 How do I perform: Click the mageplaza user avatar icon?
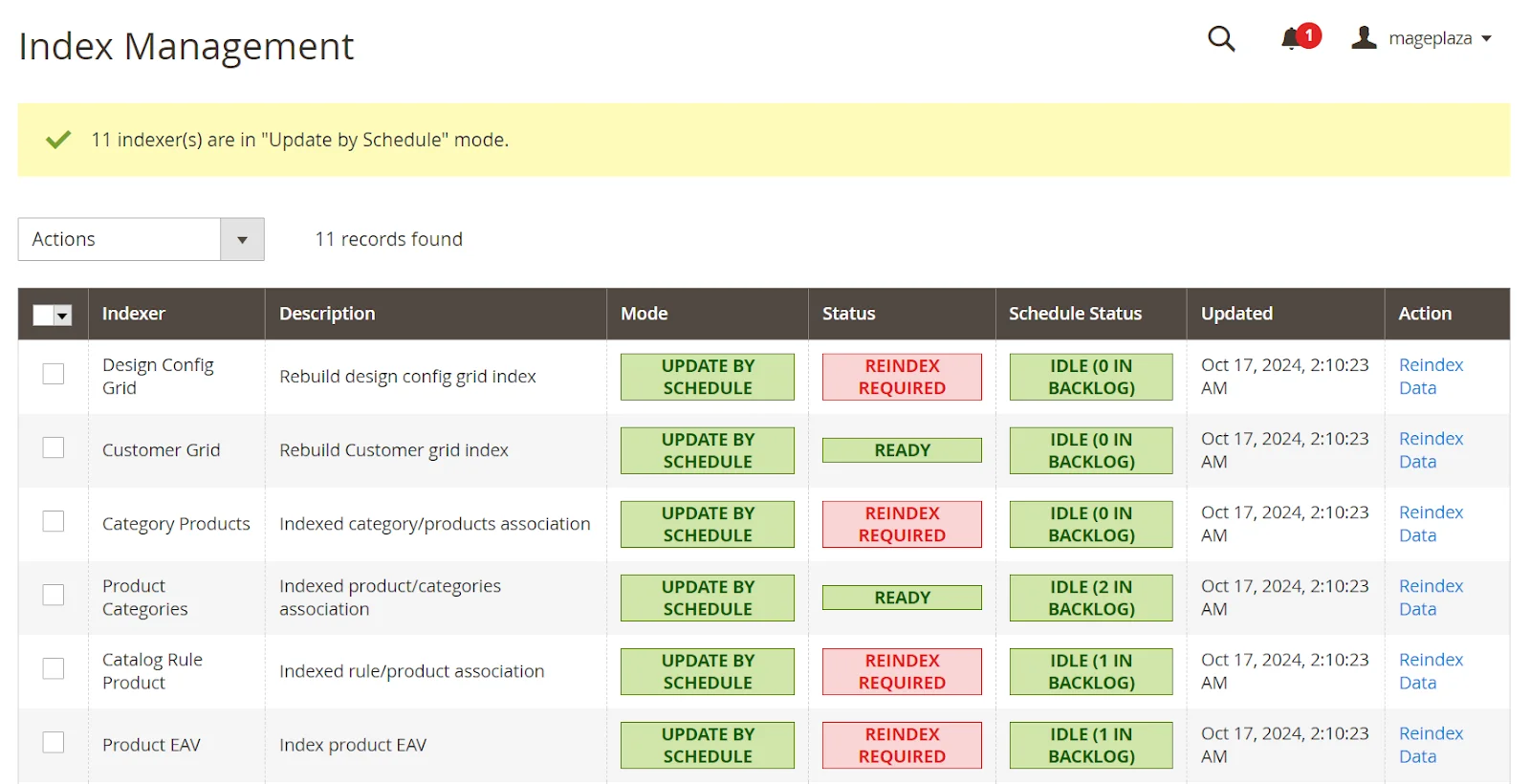1364,38
